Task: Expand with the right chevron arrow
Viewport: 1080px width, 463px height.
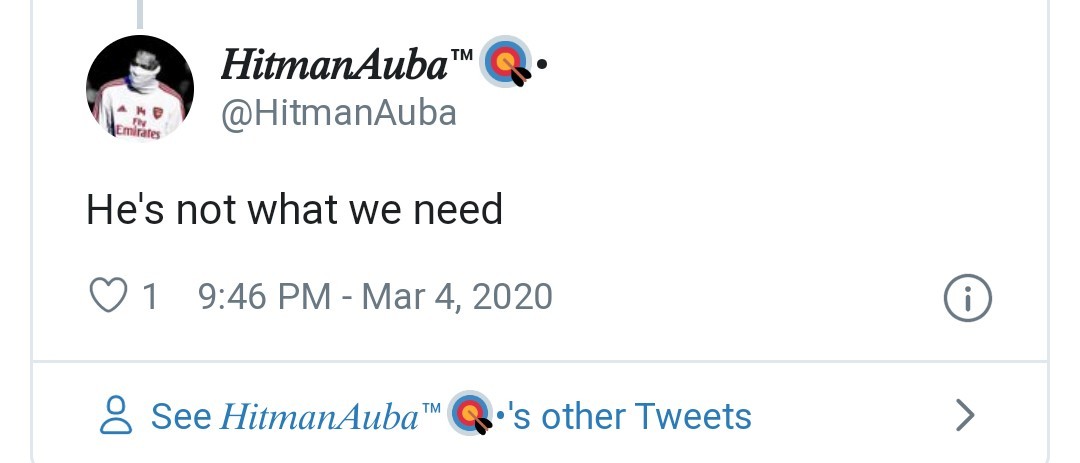Action: click(x=964, y=415)
